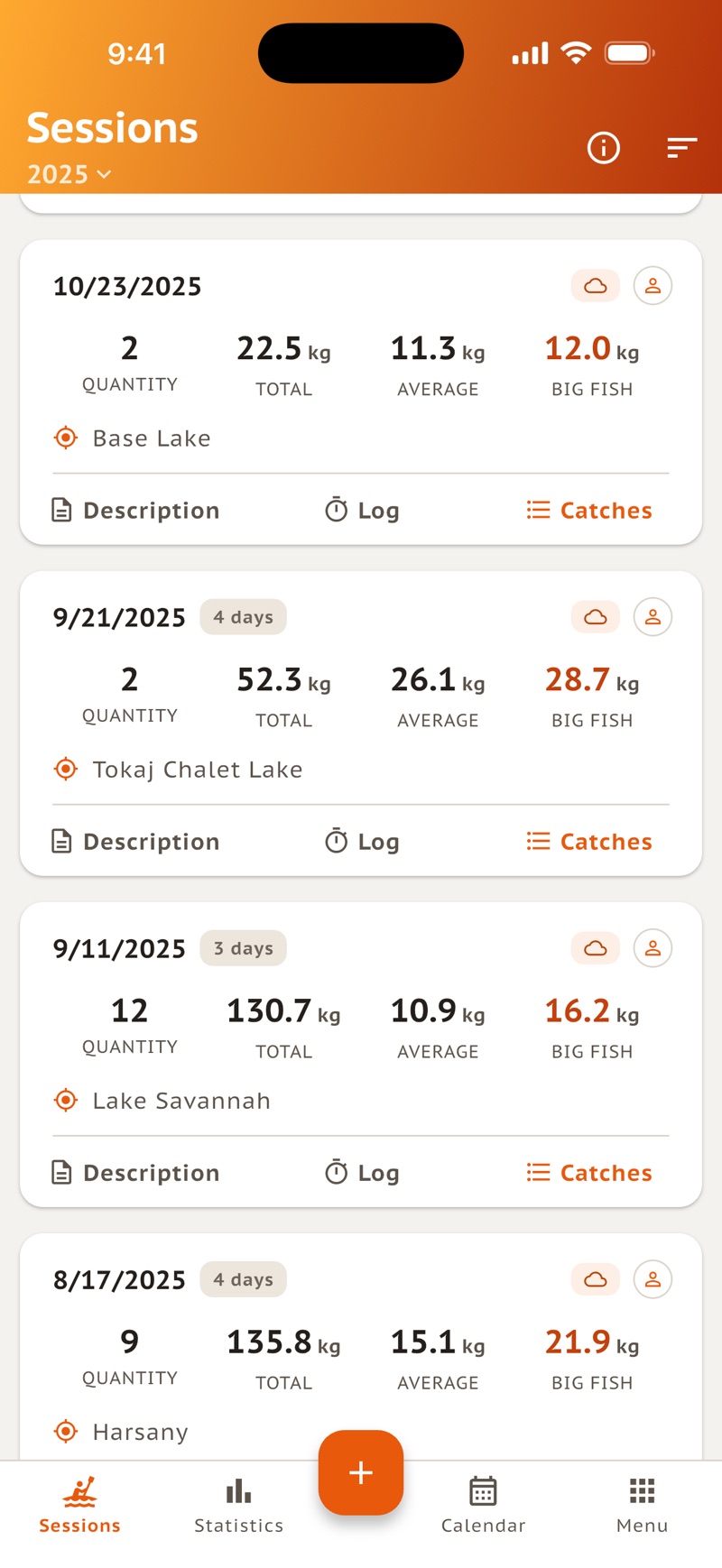Tap the 4 days badge on 9/21/2025

(x=244, y=617)
